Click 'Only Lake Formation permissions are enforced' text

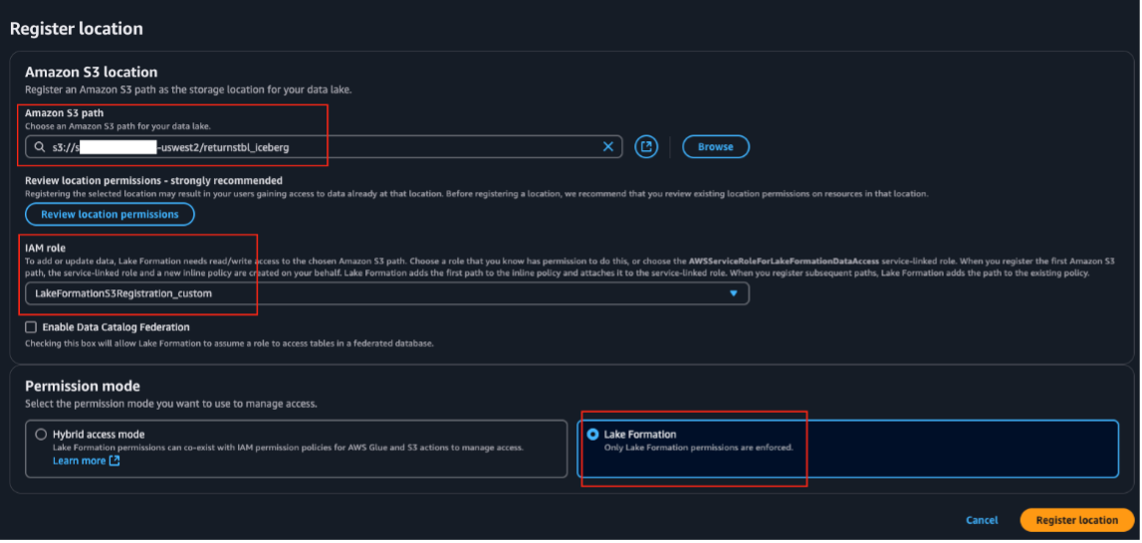point(698,447)
